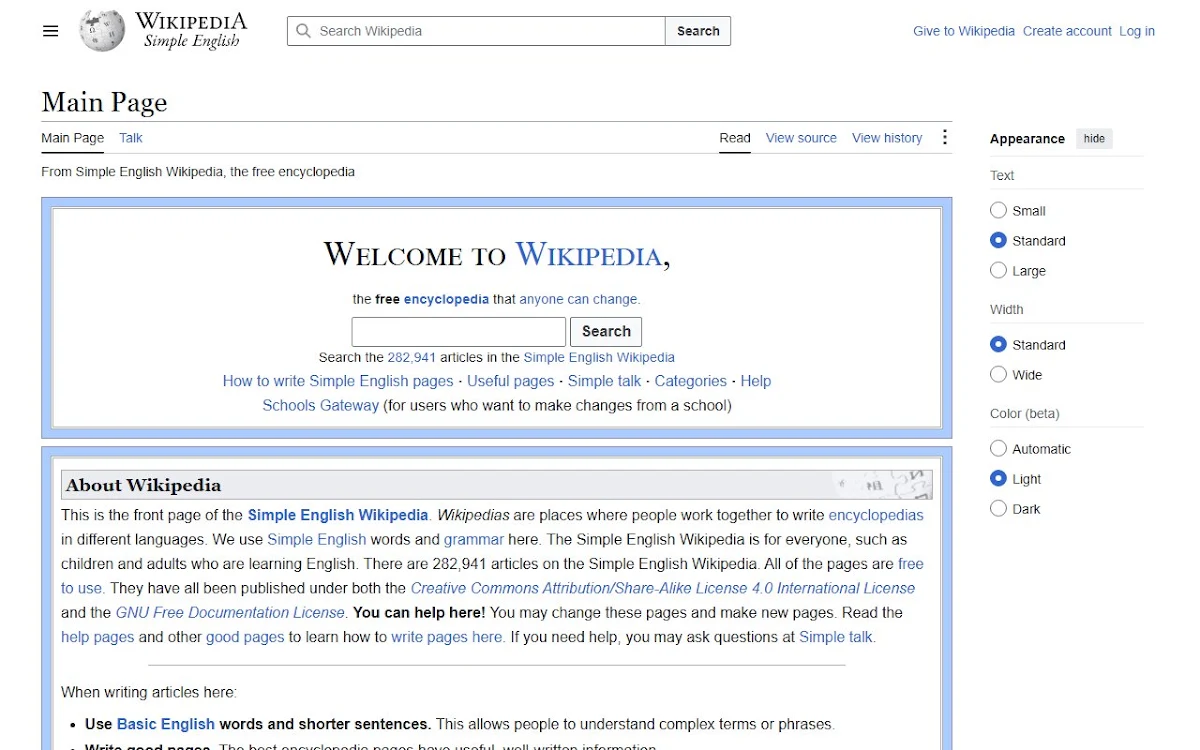The image size is (1200, 750).
Task: Open the Talk tab
Action: pyautogui.click(x=131, y=138)
